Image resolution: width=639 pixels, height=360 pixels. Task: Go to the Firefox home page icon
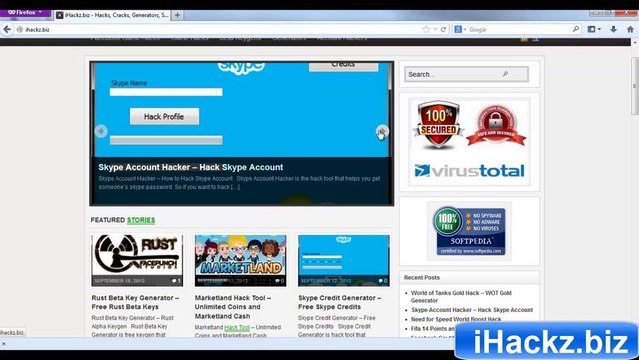[630, 29]
